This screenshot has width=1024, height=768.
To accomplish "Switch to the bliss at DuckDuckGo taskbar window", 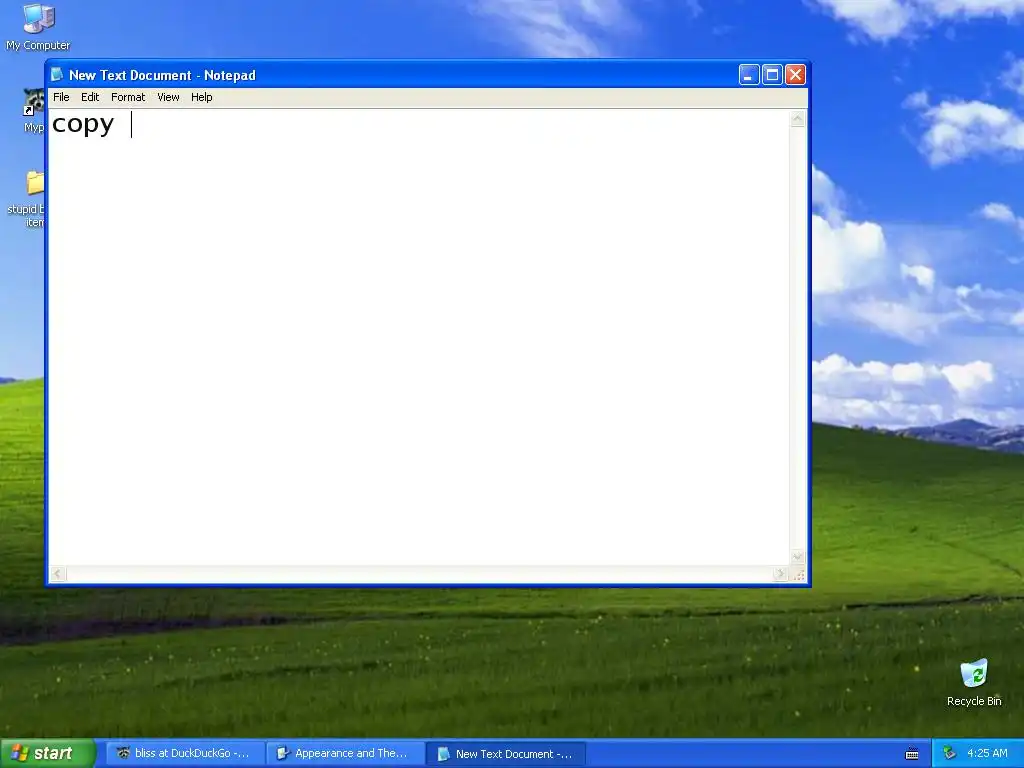I will [x=185, y=754].
